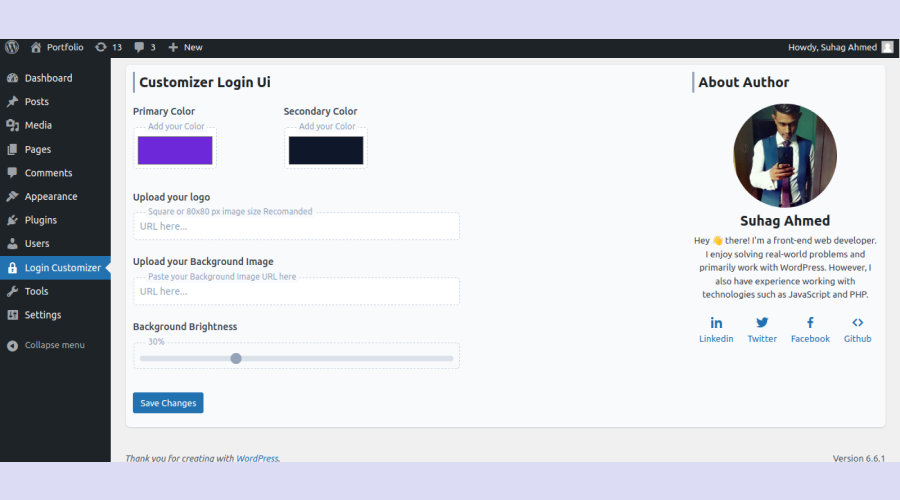Click the purple Primary Color swatch
Screen dimensions: 900x500
pos(175,150)
